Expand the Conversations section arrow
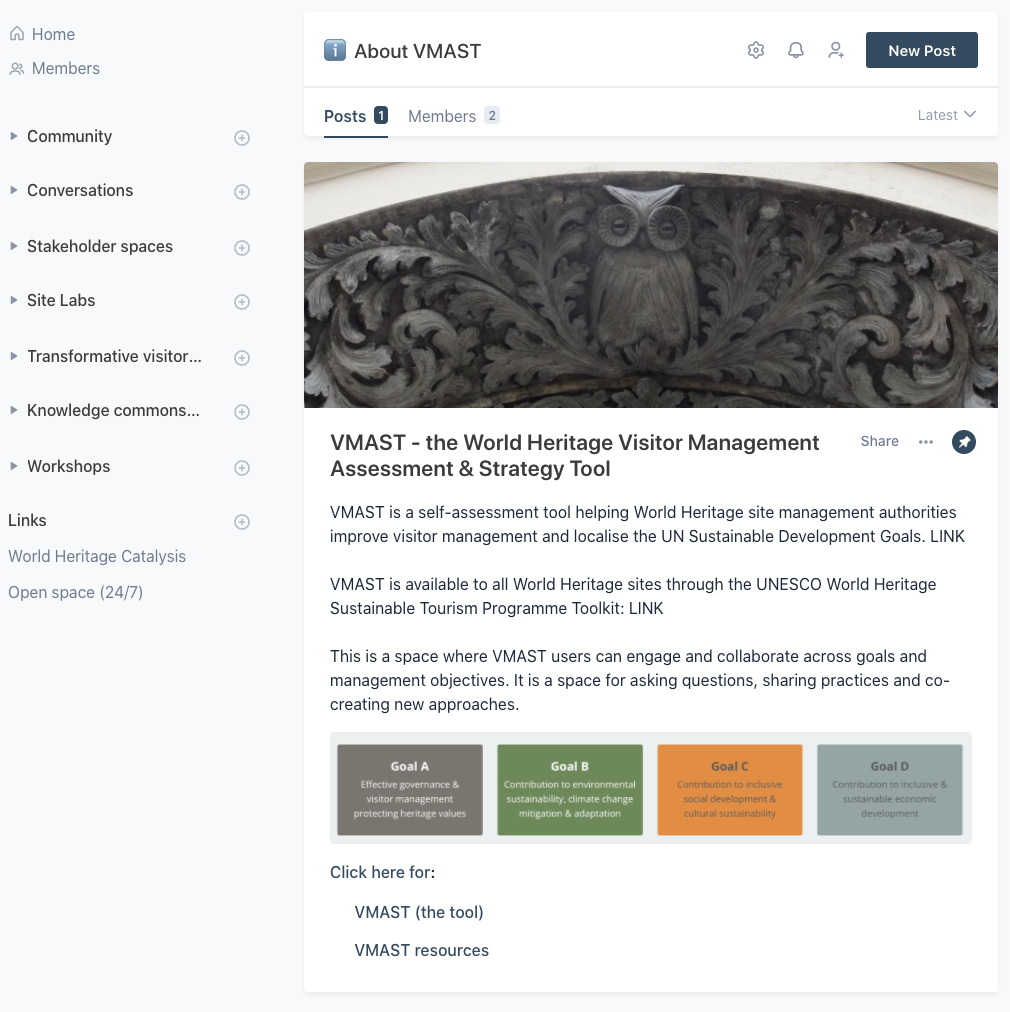The width and height of the screenshot is (1010, 1012). coord(14,190)
